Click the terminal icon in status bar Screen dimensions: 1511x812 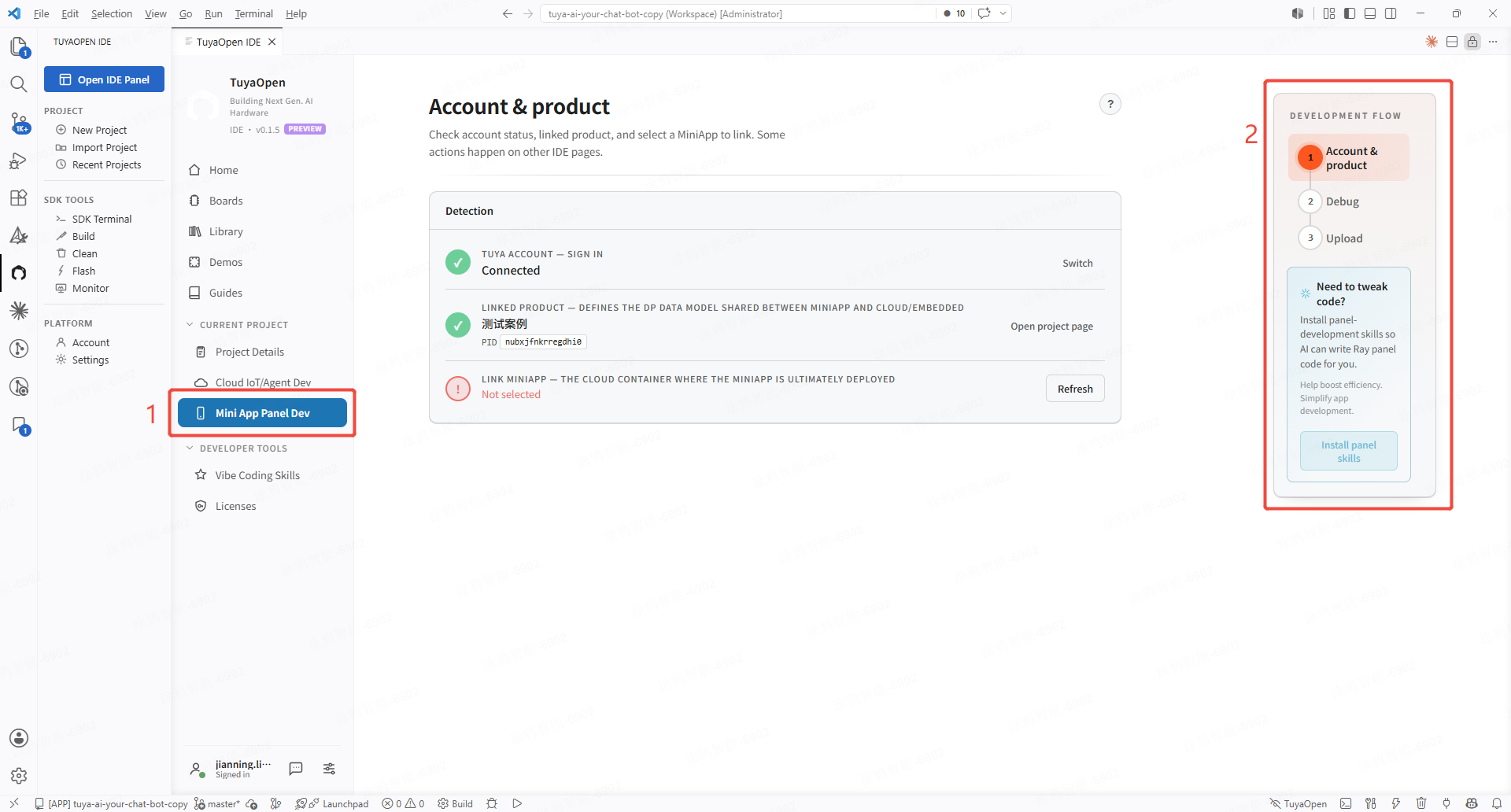[x=1346, y=803]
